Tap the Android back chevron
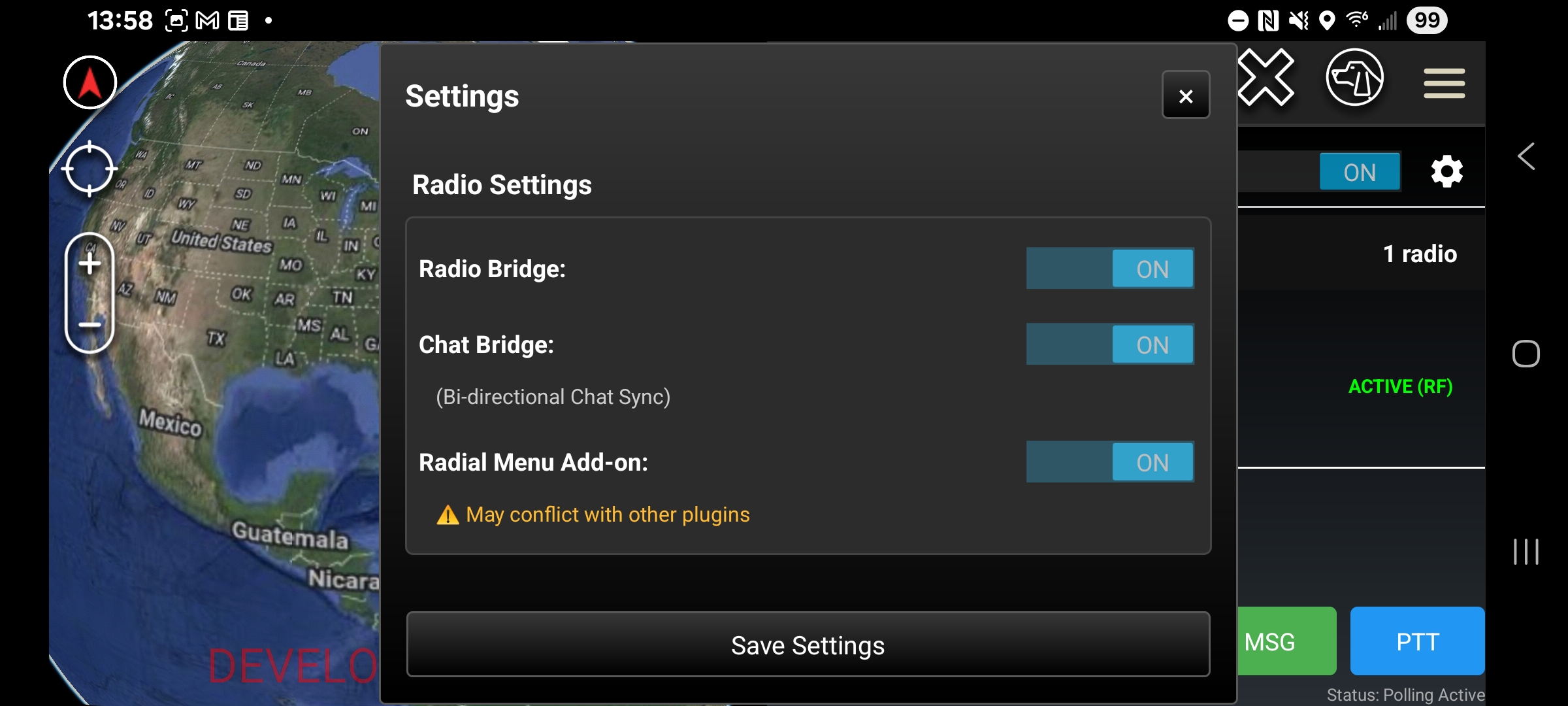The height and width of the screenshot is (706, 1568). [1526, 156]
